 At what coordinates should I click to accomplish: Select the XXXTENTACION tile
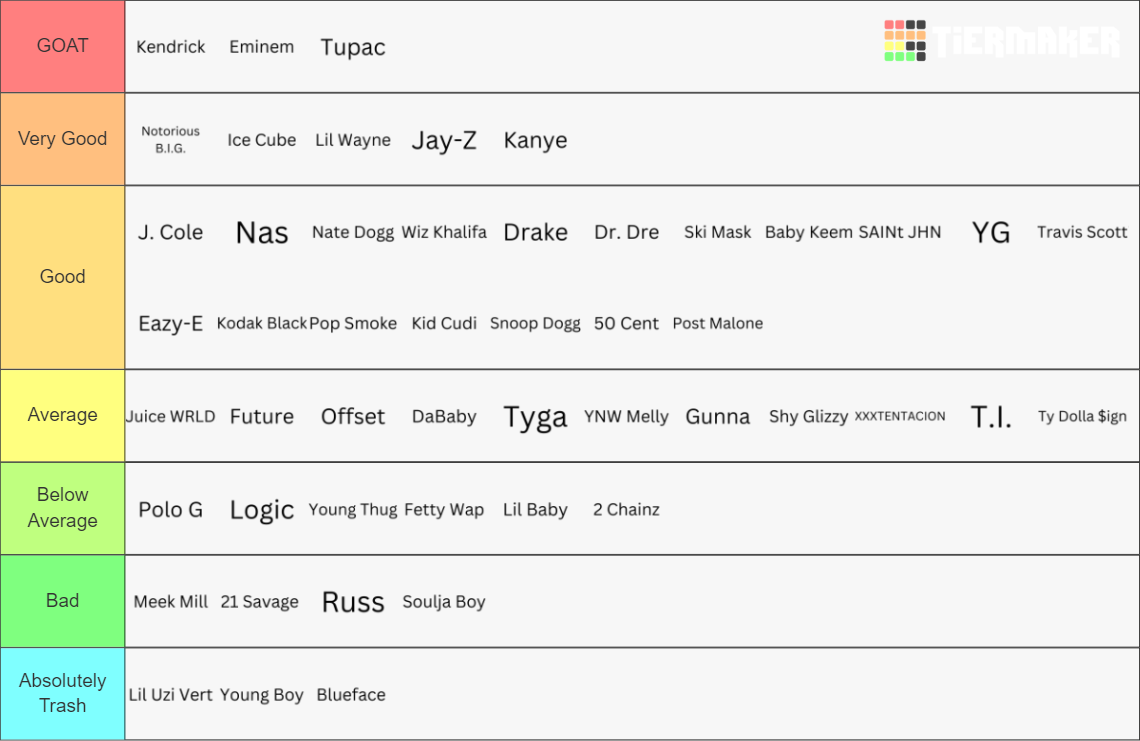coord(900,417)
